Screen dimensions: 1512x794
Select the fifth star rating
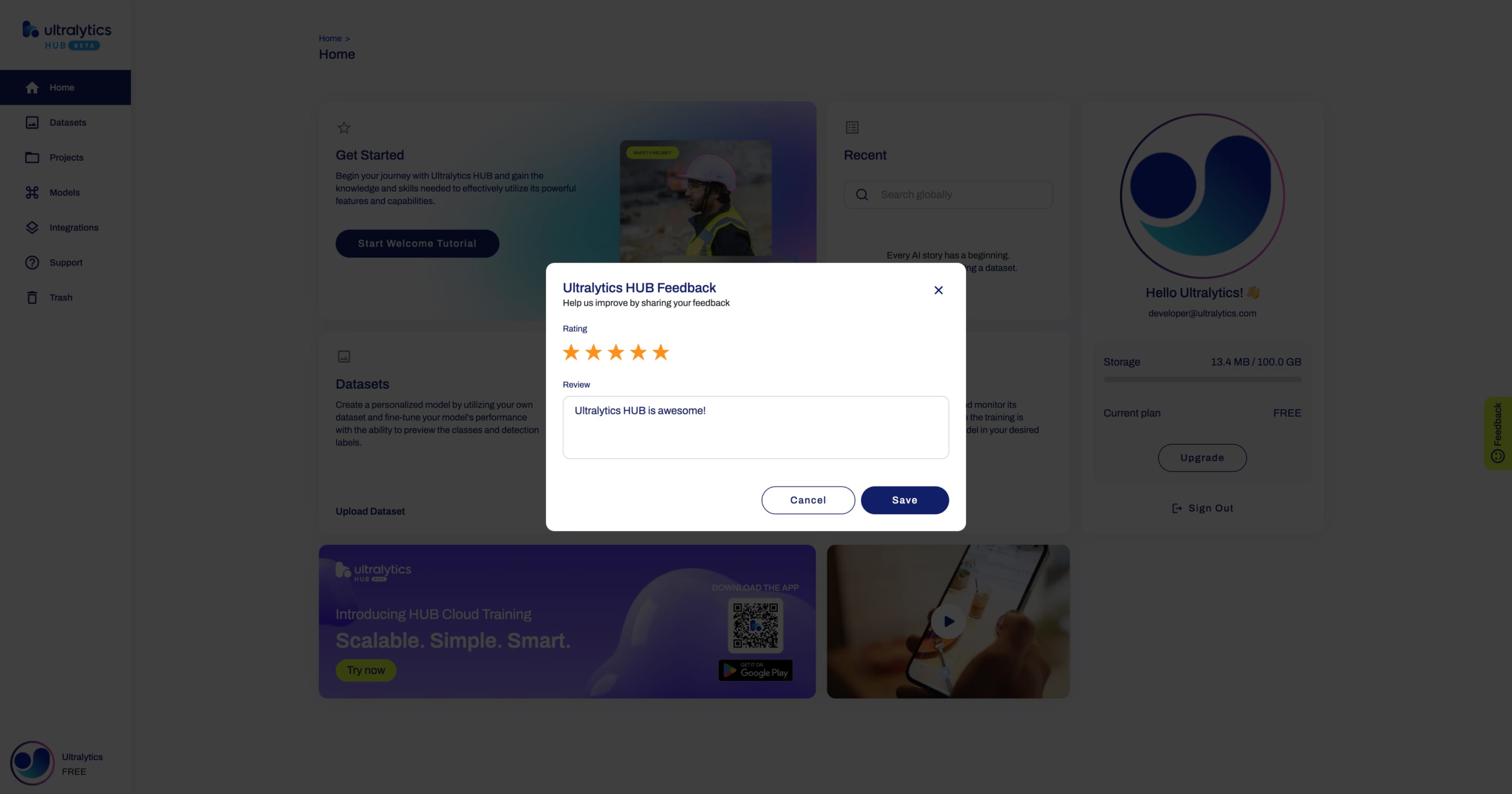[x=659, y=351]
